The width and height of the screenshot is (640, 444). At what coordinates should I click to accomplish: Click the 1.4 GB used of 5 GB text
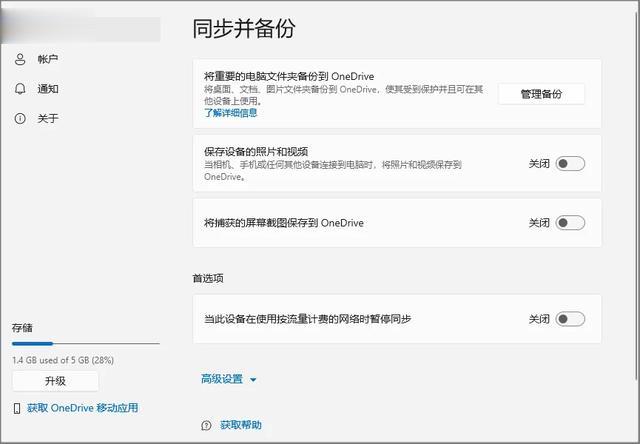(x=63, y=360)
